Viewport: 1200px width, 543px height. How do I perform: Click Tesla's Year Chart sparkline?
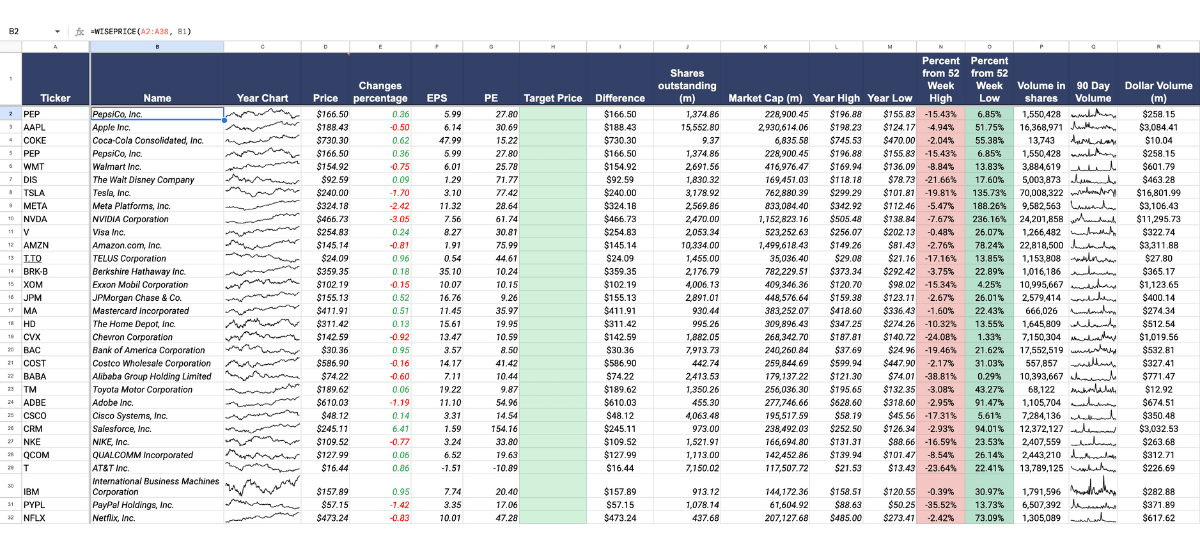point(261,193)
